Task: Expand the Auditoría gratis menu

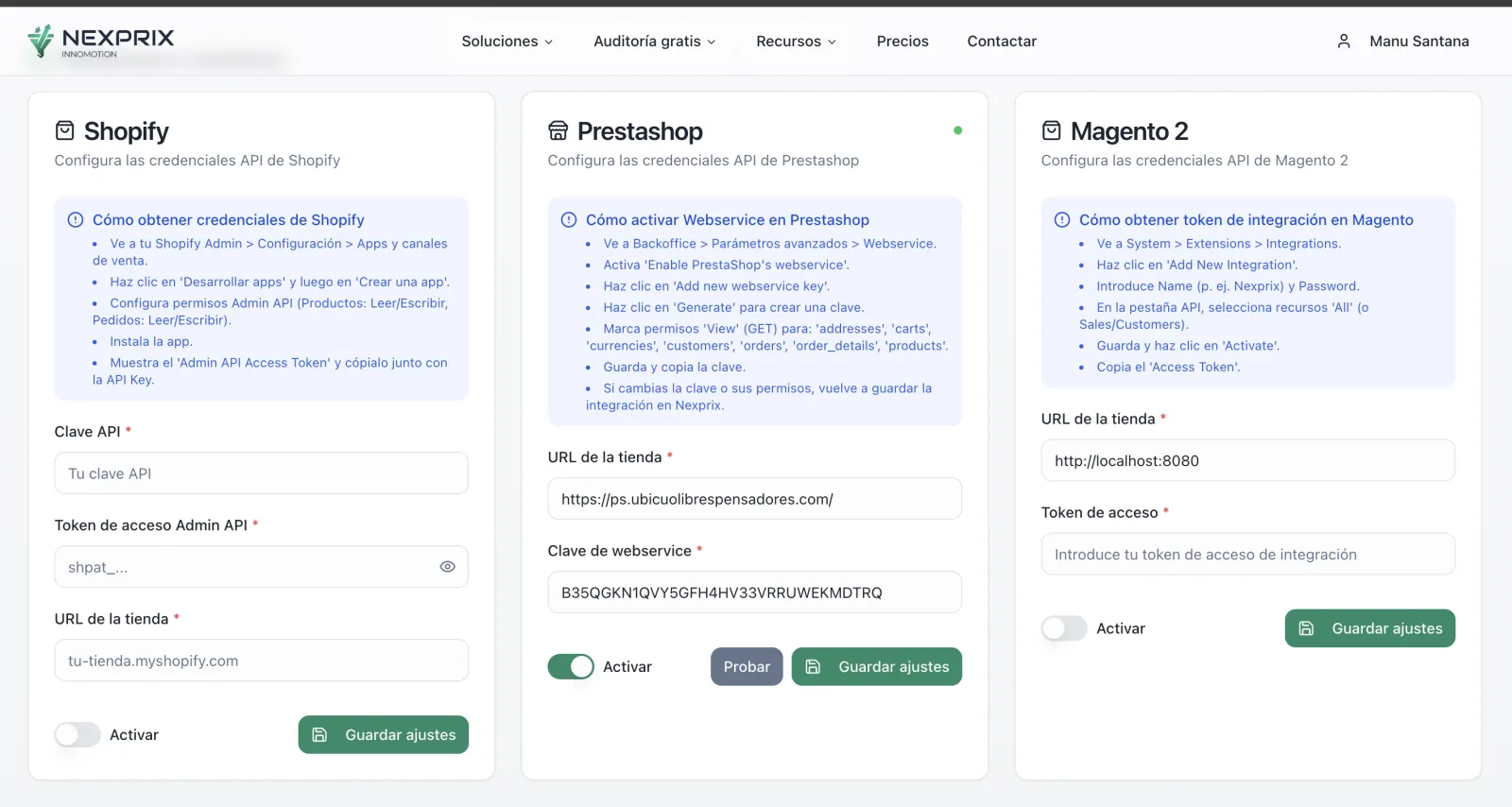Action: (x=655, y=42)
